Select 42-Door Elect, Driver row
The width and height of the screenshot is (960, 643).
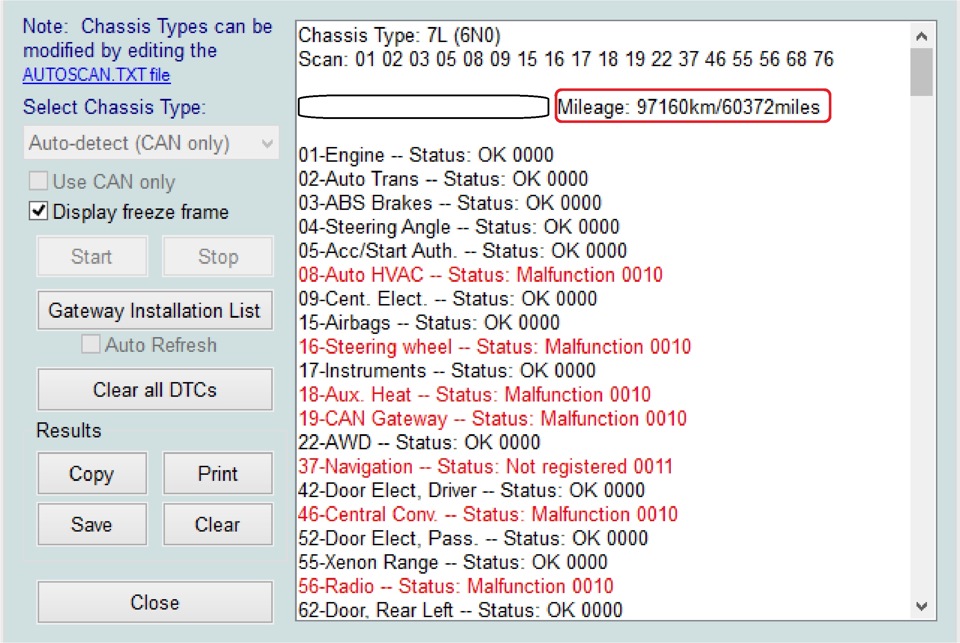[471, 490]
